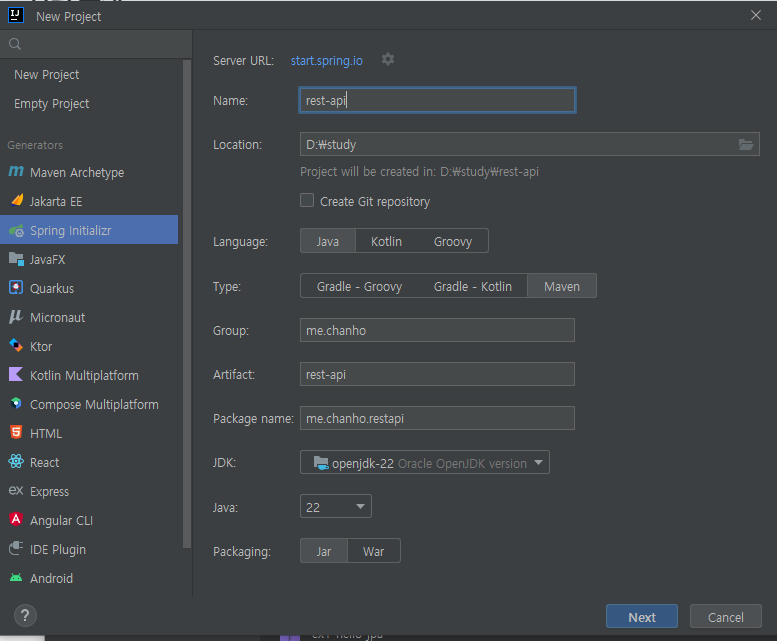This screenshot has width=777, height=641.
Task: Open help with the question mark button
Action: coord(25,616)
